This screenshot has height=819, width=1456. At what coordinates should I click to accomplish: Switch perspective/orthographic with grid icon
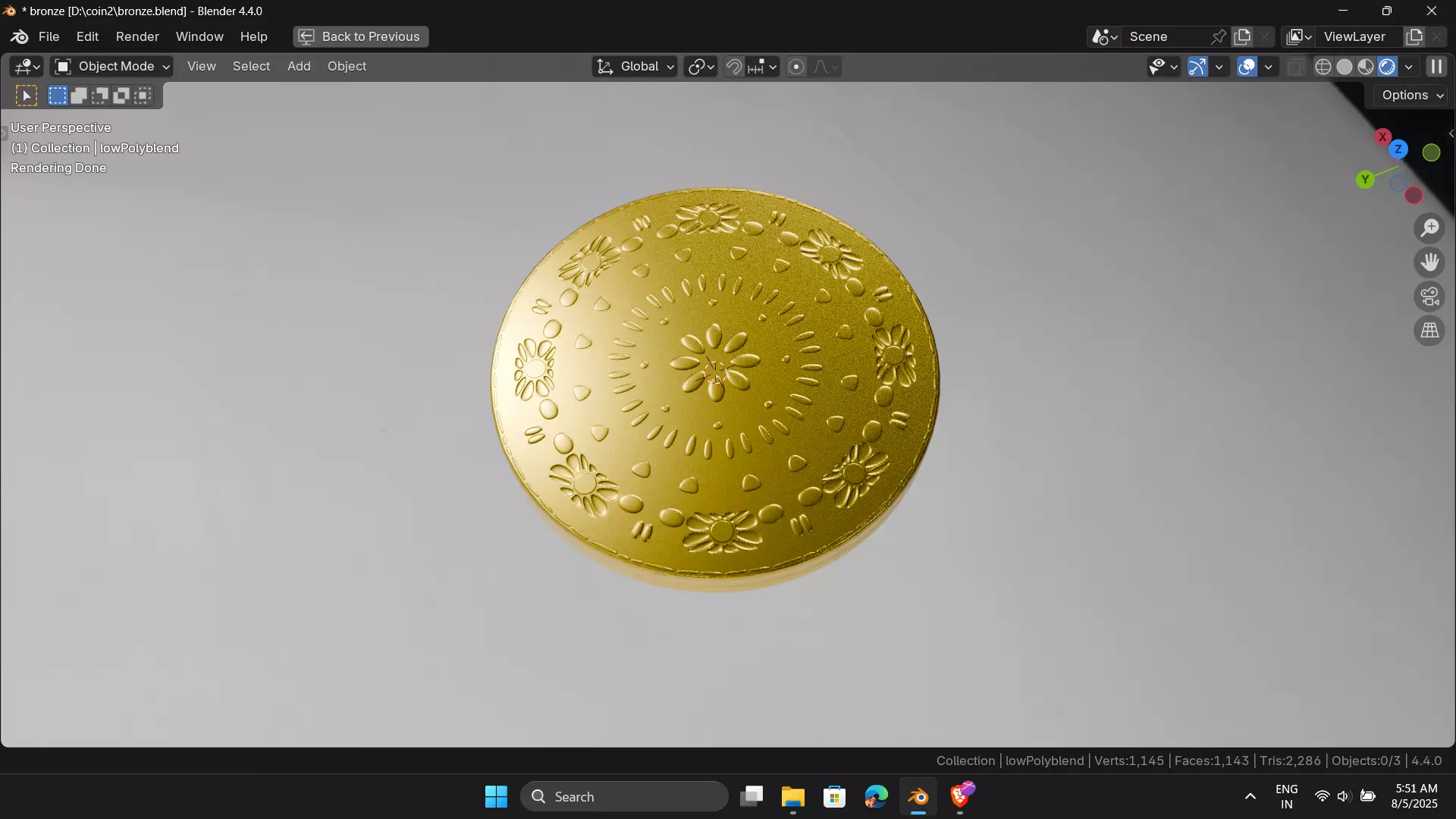click(1429, 331)
